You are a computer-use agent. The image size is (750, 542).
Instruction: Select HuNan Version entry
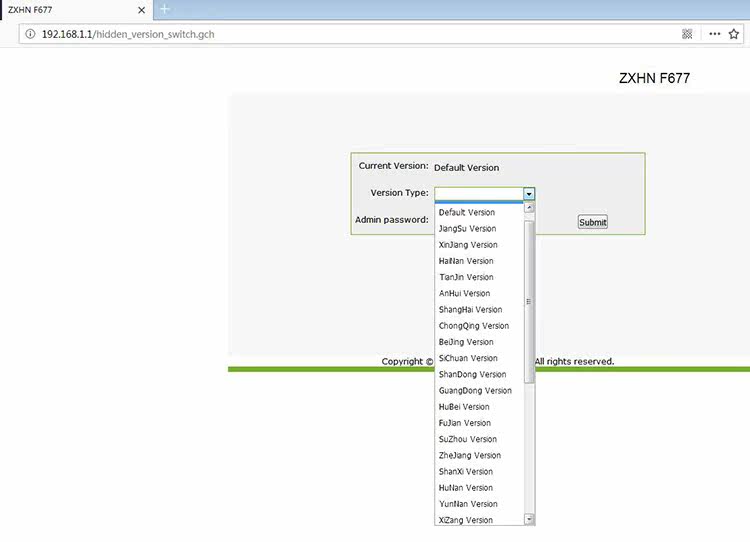(x=479, y=488)
